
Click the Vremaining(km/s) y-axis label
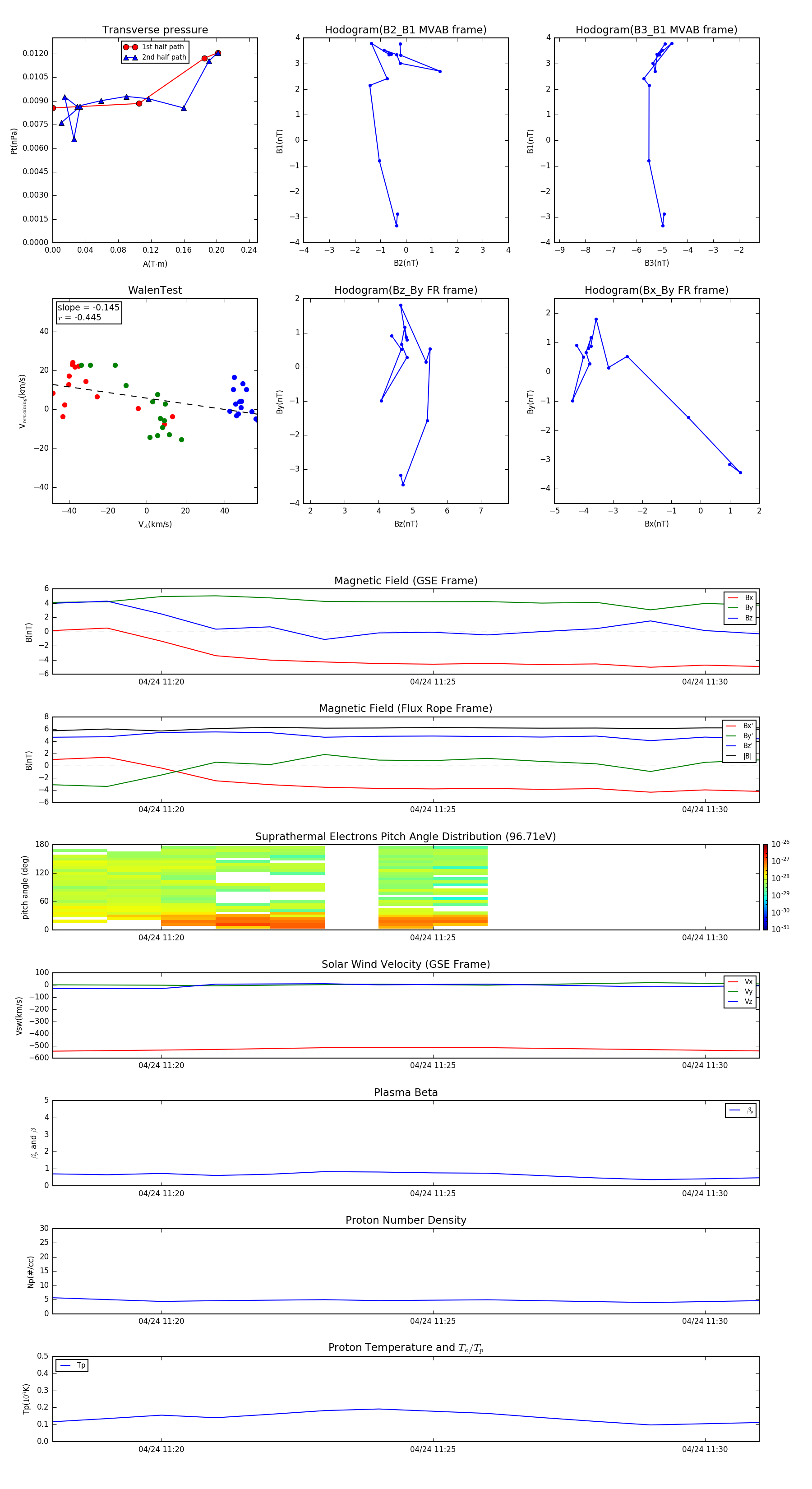pyautogui.click(x=22, y=401)
